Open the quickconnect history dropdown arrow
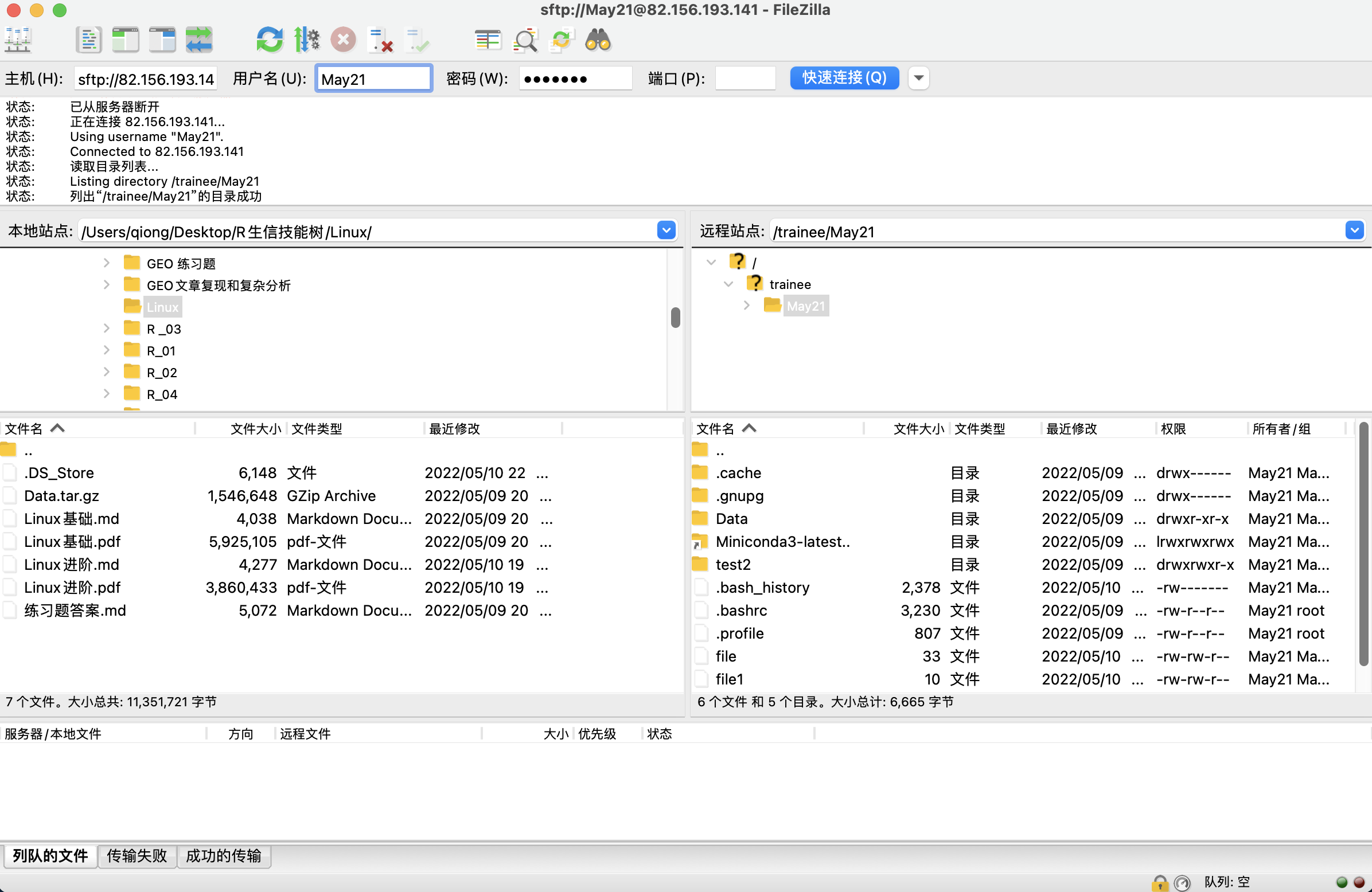Image resolution: width=1372 pixels, height=892 pixels. 919,78
